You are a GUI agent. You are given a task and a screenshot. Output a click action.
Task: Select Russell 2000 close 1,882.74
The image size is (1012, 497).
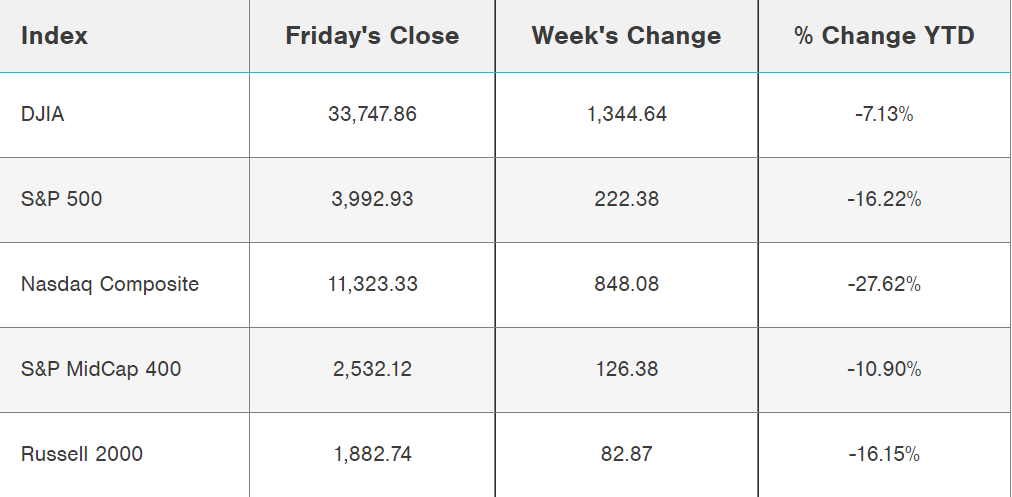point(372,454)
